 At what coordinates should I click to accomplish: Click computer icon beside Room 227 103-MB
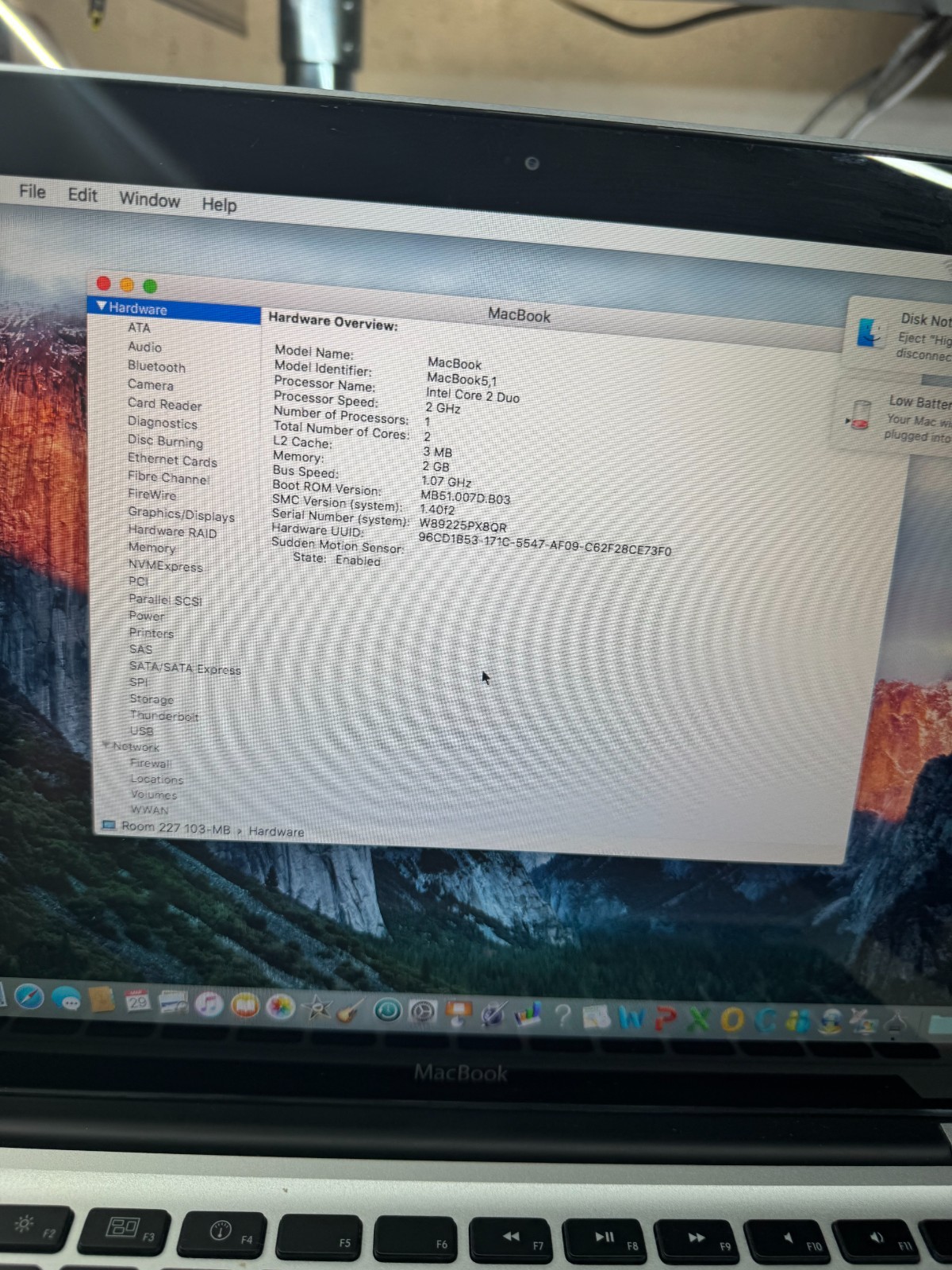pyautogui.click(x=109, y=826)
